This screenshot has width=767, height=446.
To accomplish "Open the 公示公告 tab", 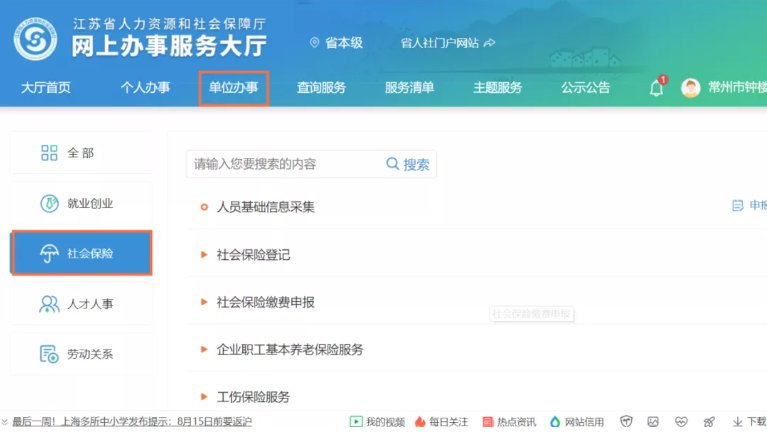I will (x=586, y=88).
